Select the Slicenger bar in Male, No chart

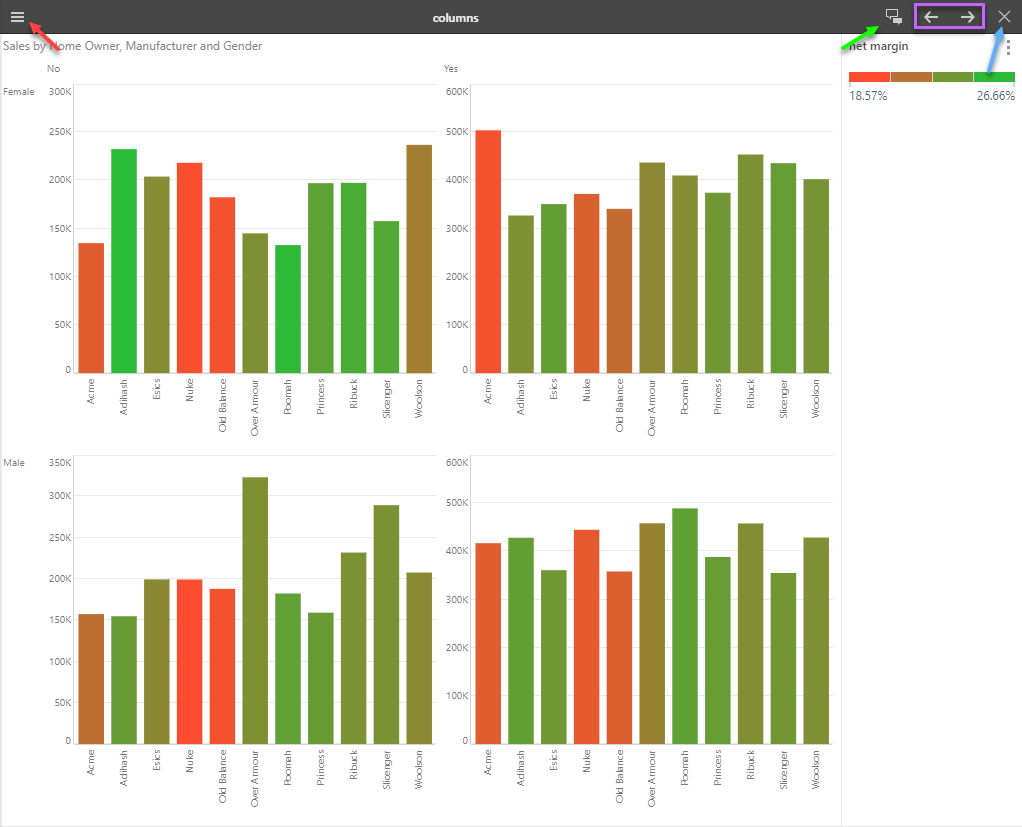pyautogui.click(x=387, y=624)
